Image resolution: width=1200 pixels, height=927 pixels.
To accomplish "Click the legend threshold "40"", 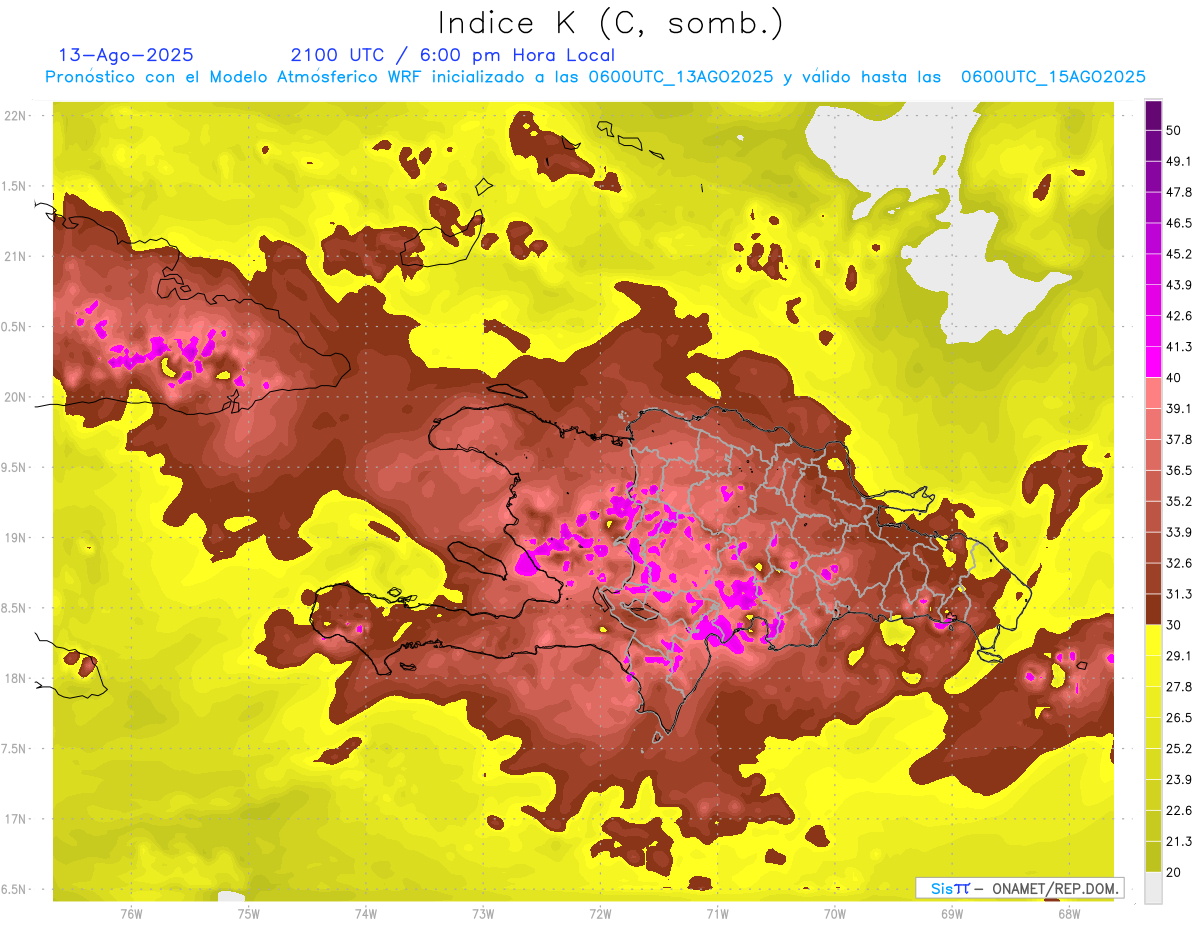I will pyautogui.click(x=1175, y=378).
